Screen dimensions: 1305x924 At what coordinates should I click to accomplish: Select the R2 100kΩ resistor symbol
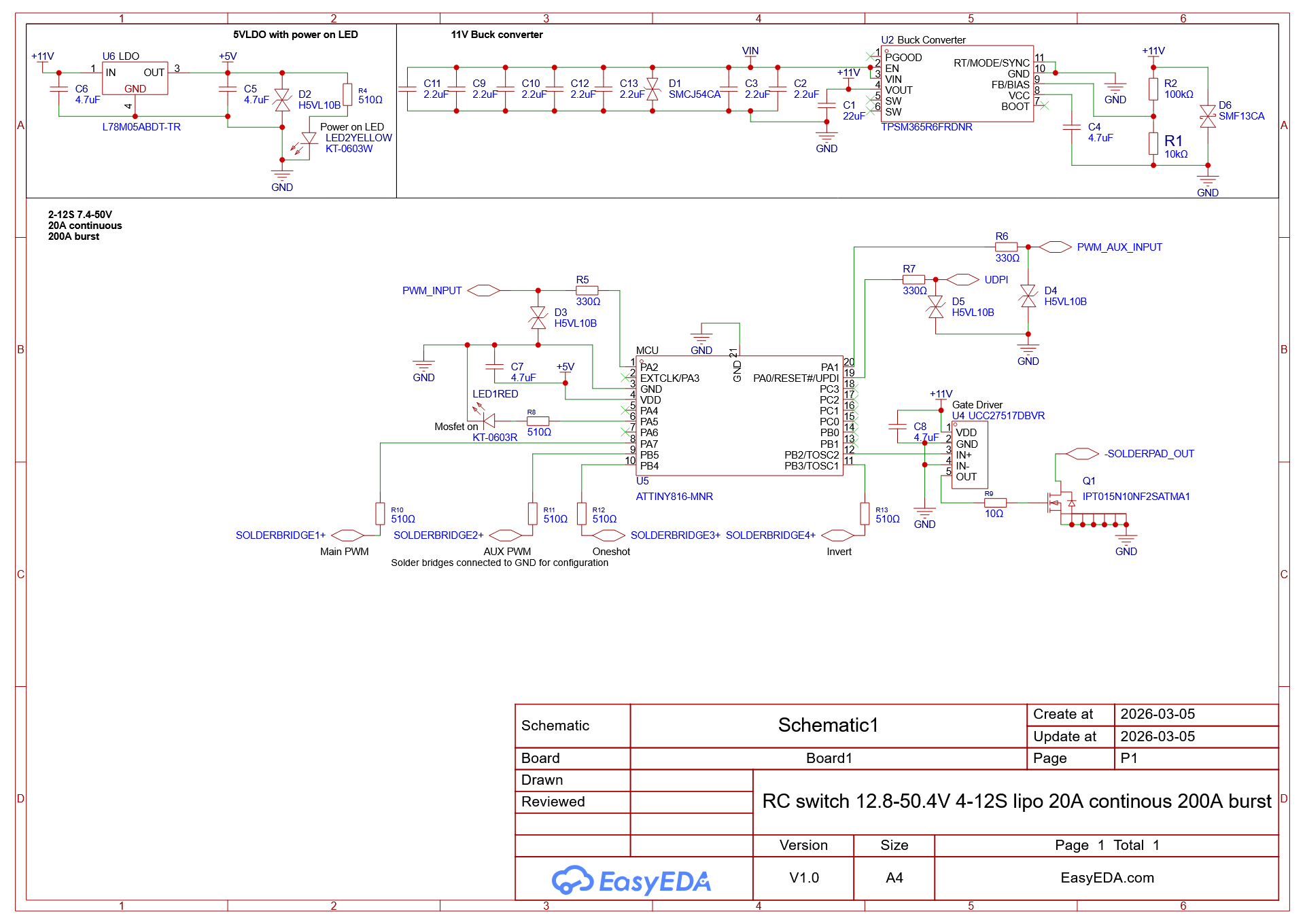[x=1153, y=89]
